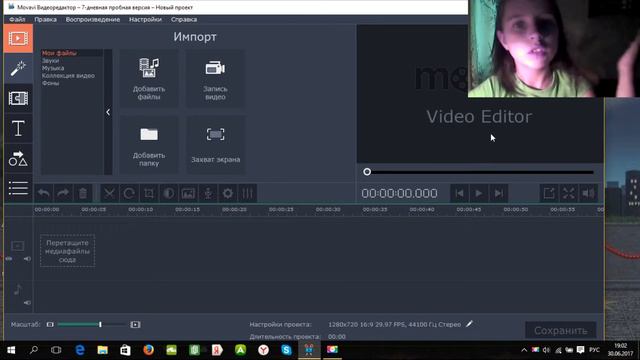The width and height of the screenshot is (640, 360).
Task: Click the Undo arrow in toolbar
Action: coord(44,193)
